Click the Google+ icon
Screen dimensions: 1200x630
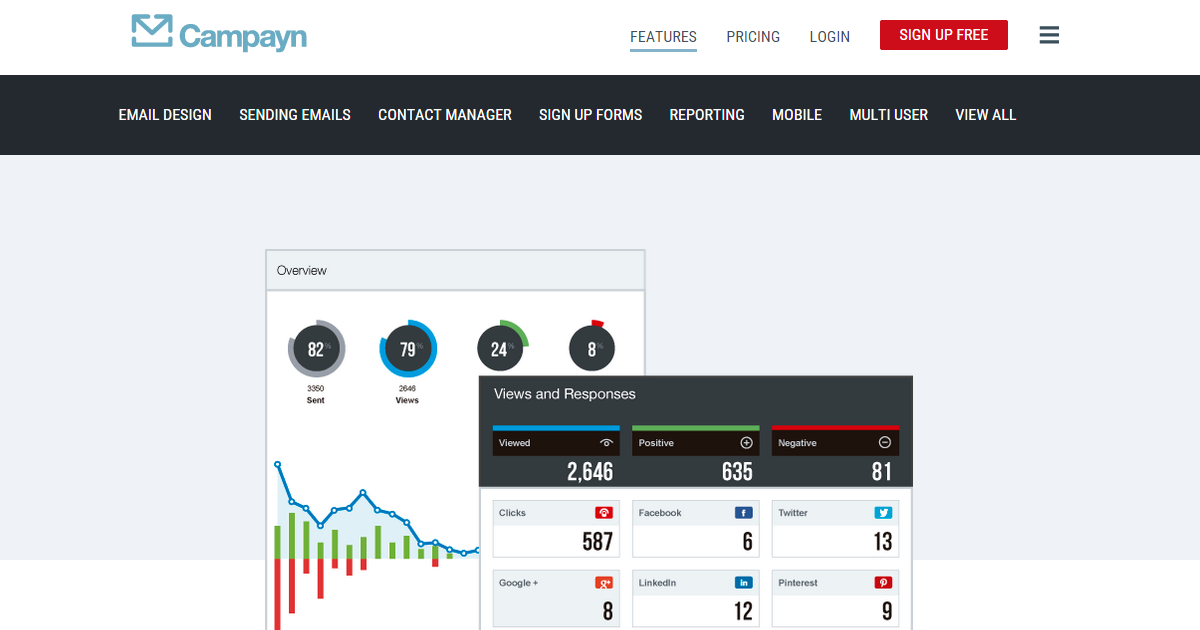[x=604, y=583]
